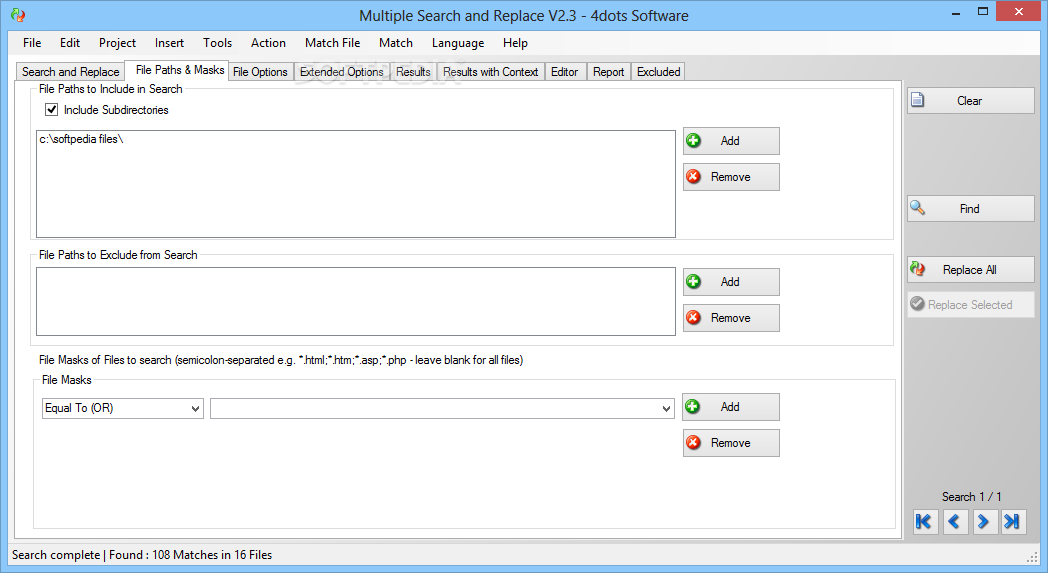Image resolution: width=1048 pixels, height=573 pixels.
Task: Click the red X icon for include paths
Action: click(x=694, y=177)
